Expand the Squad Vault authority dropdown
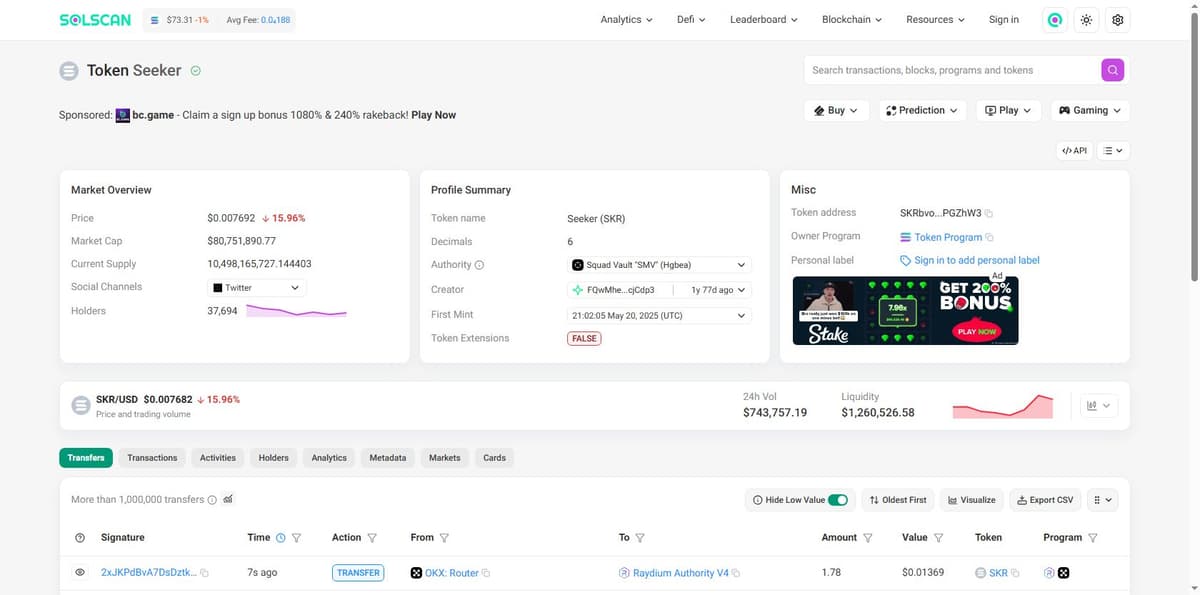Screen dimensions: 1200x595 (659, 265)
